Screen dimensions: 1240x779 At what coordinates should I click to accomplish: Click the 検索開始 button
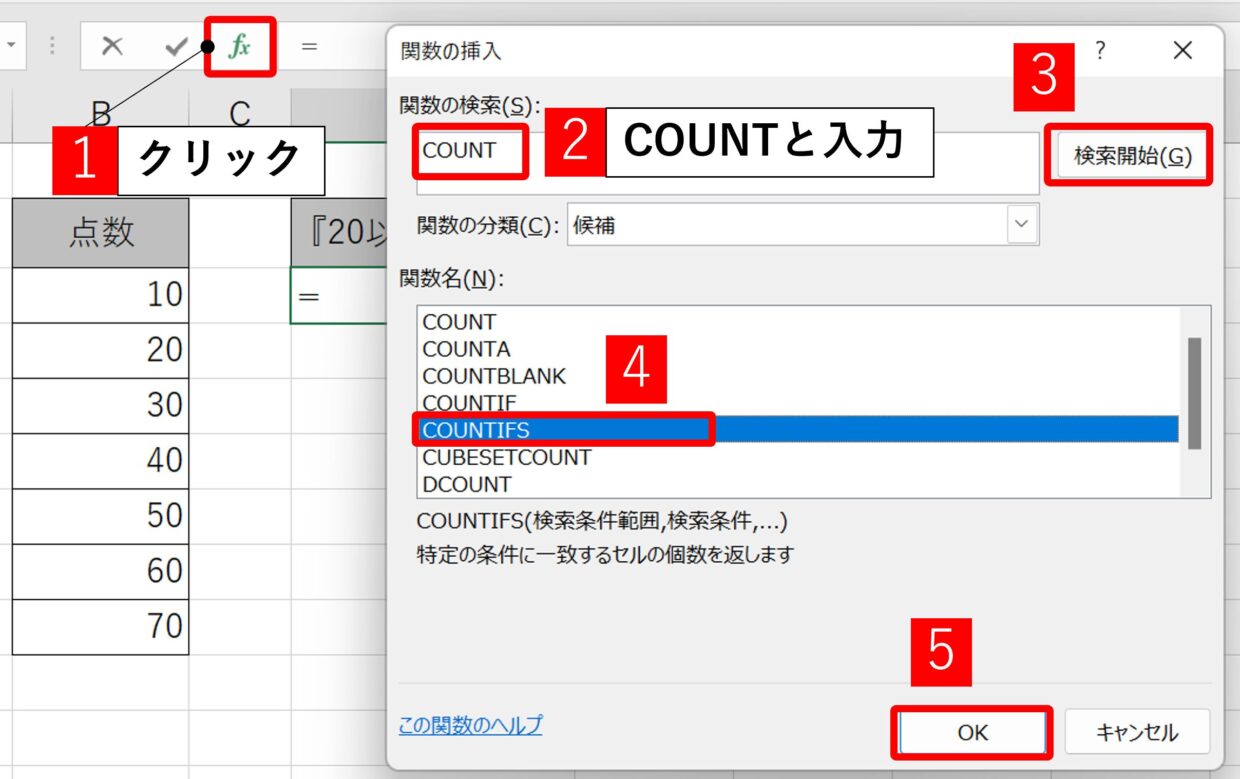point(1132,156)
